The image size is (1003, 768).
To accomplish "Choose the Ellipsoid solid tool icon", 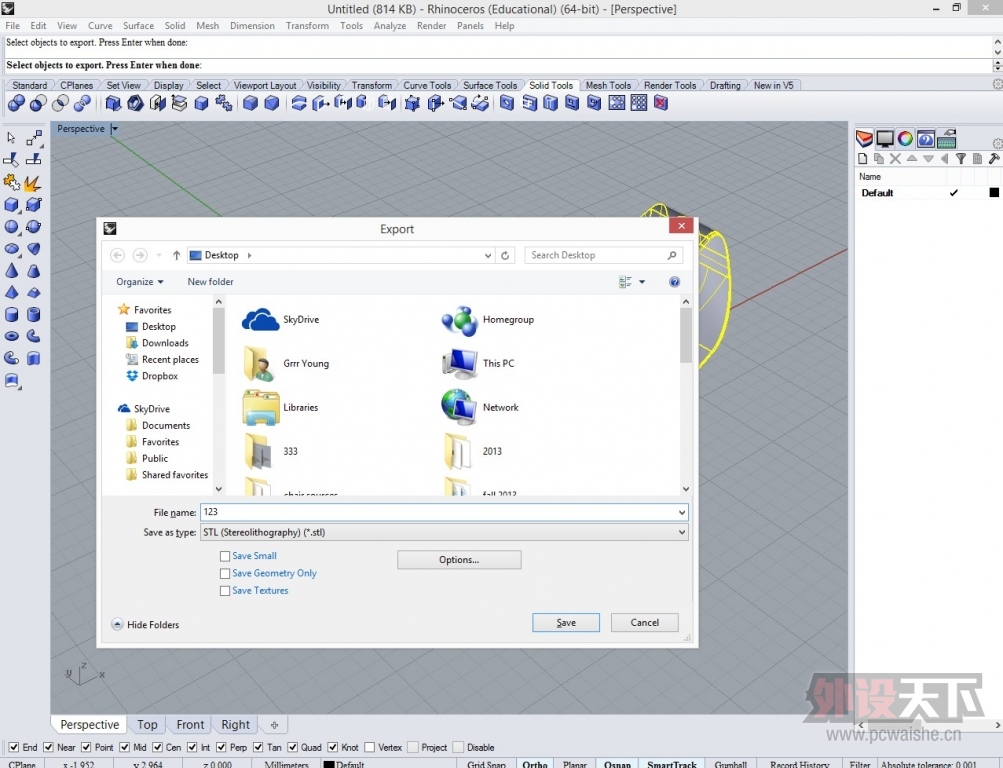I will click(x=12, y=249).
